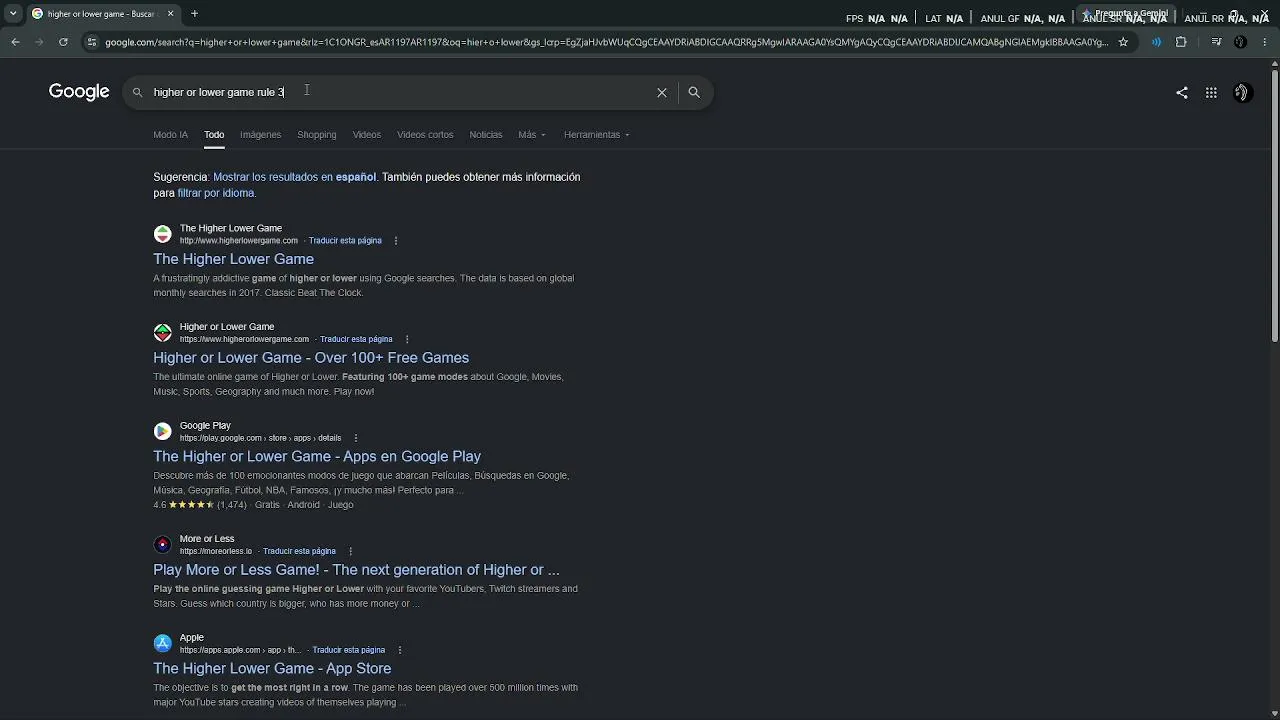This screenshot has width=1280, height=720.
Task: Clear the search box text
Action: 661,92
